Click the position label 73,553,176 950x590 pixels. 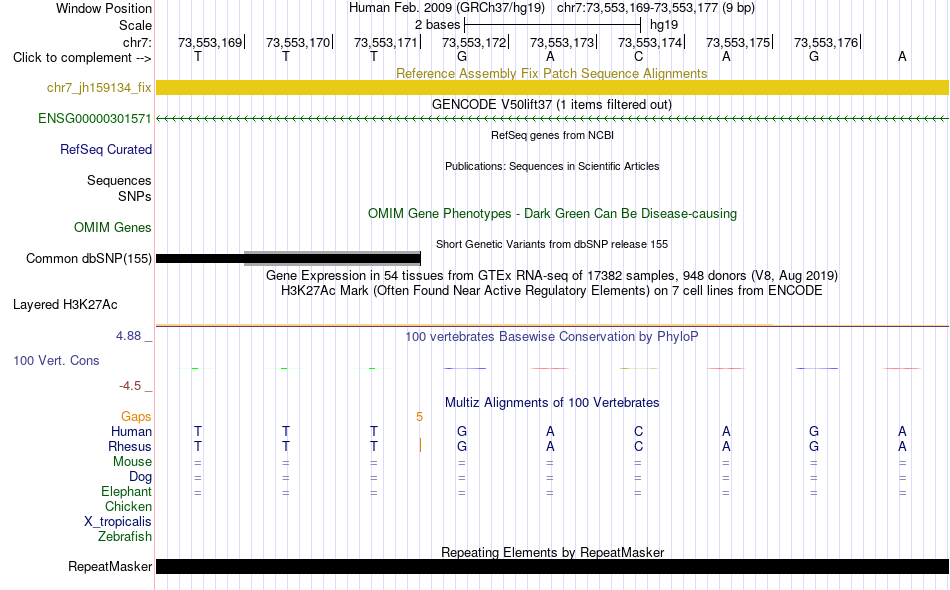click(x=826, y=42)
